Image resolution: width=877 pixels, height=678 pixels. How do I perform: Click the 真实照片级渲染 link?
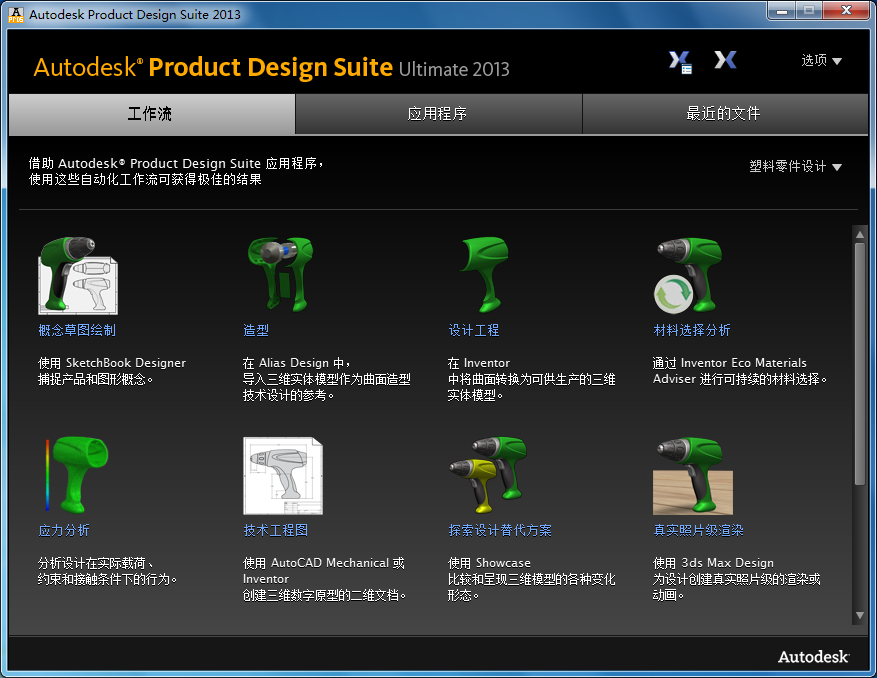coord(699,530)
